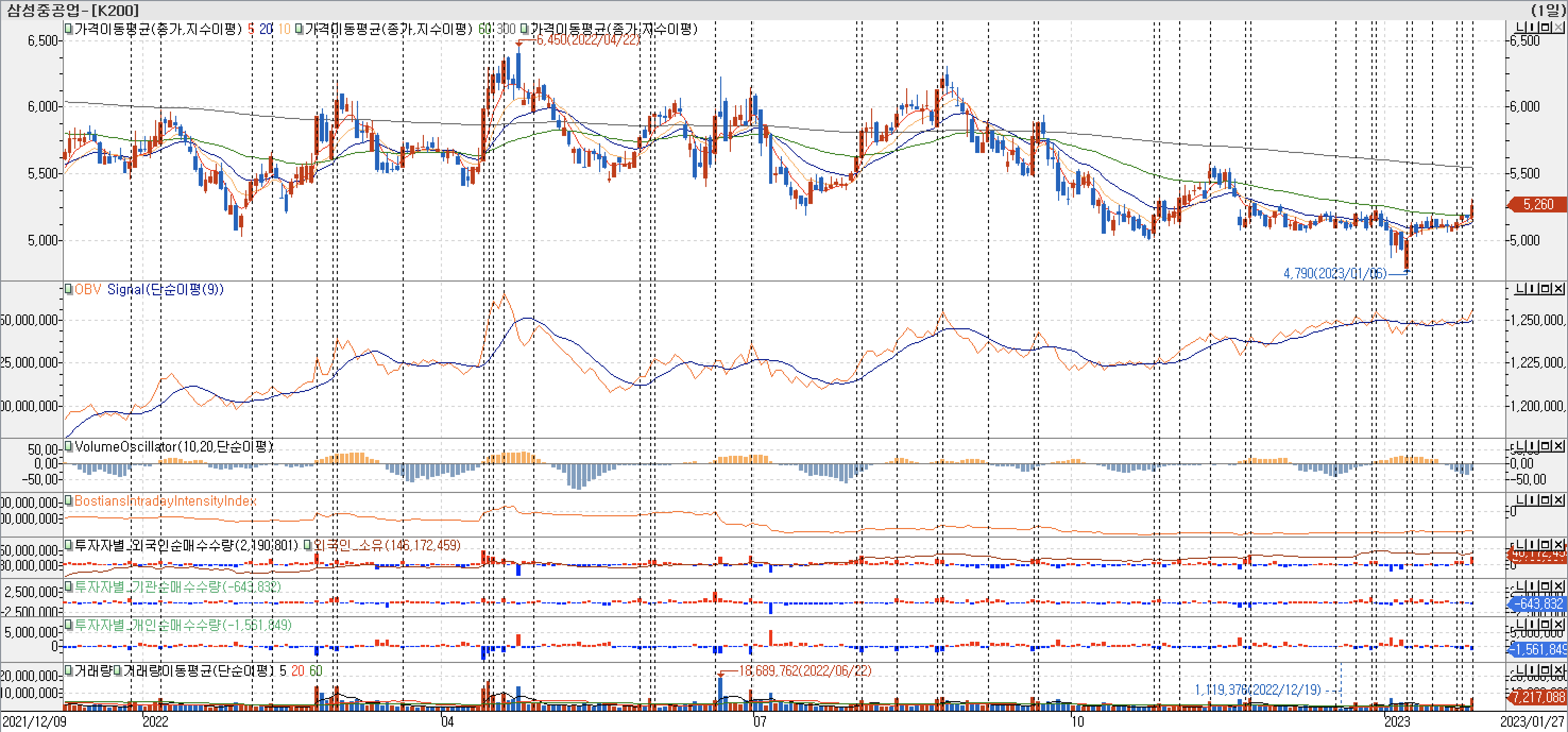Click the BostiansIntradayIntensityIndex indicator name
This screenshot has height=732, width=1568.
(x=165, y=500)
